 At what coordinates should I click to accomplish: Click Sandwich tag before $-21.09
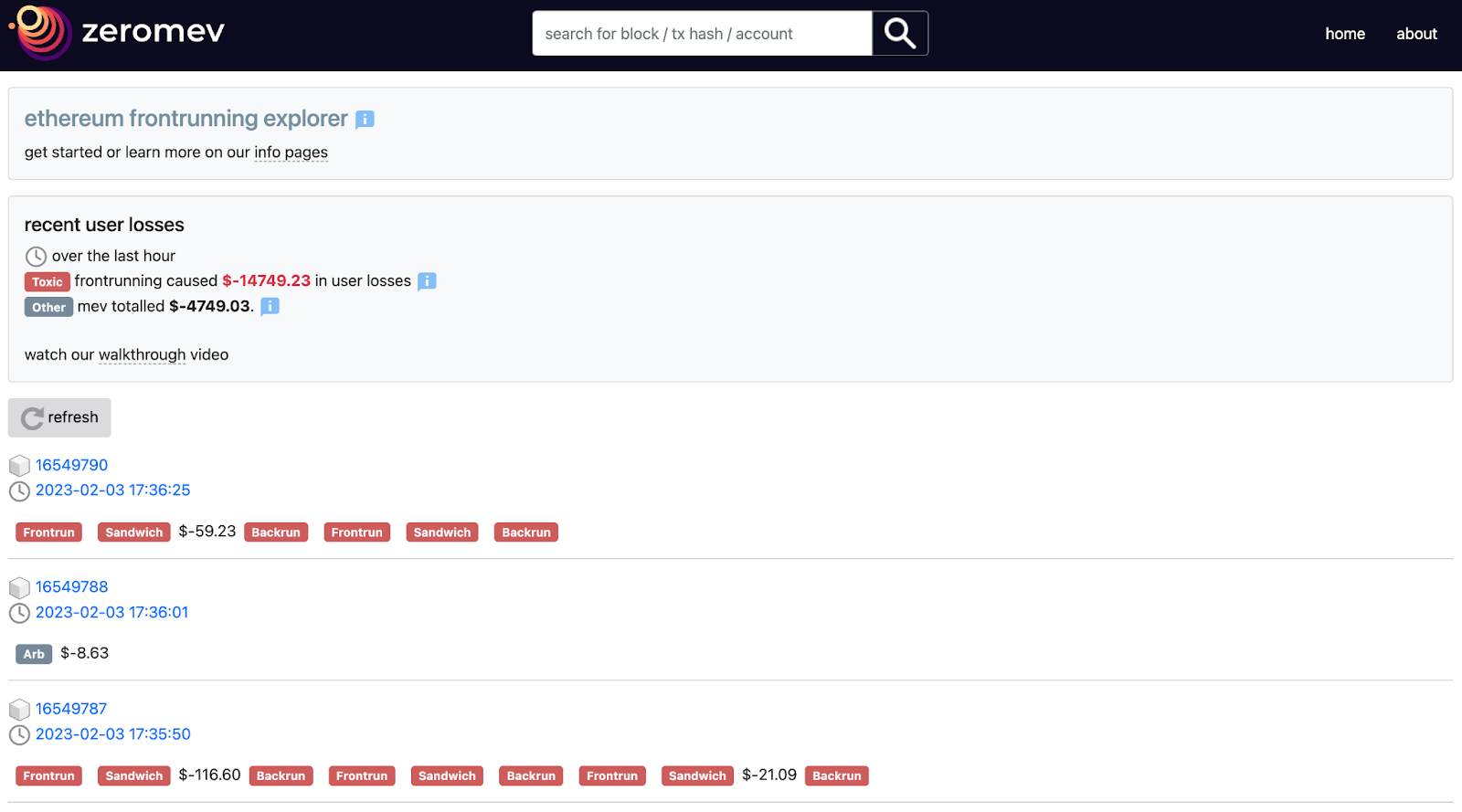point(697,775)
